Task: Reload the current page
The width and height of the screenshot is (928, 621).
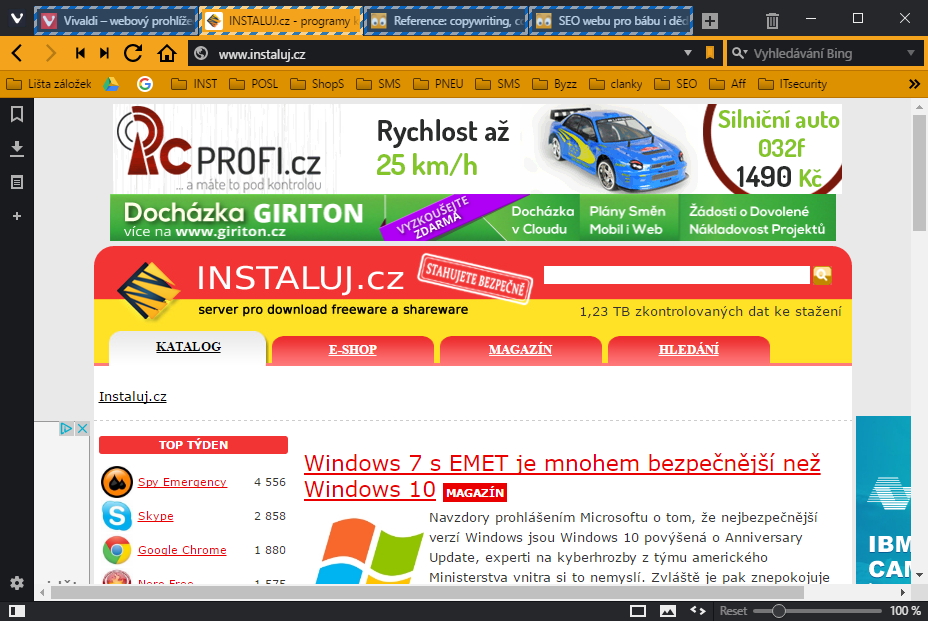Action: pos(133,53)
